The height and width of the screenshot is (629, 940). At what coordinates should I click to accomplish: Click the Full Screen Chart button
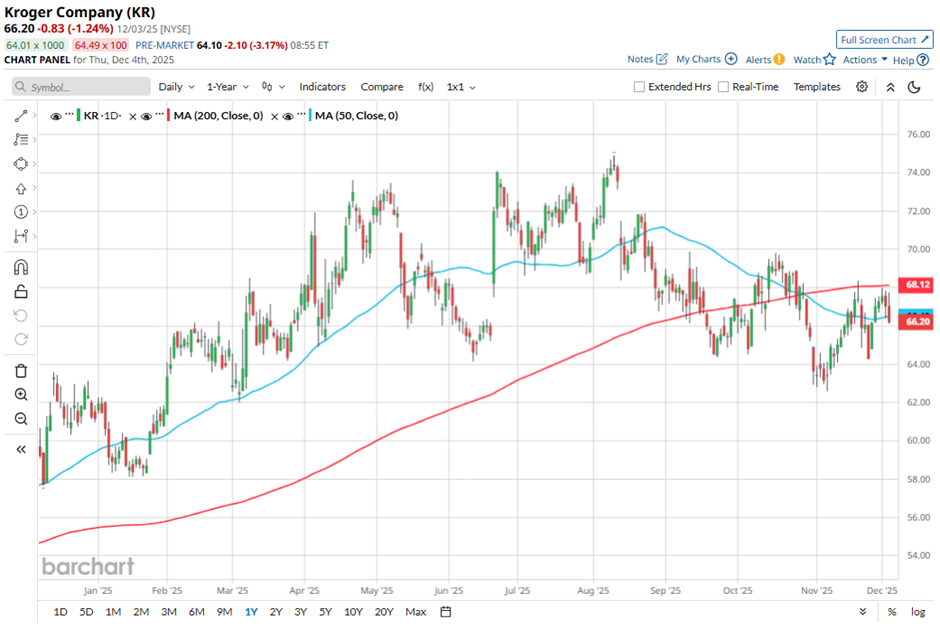884,40
